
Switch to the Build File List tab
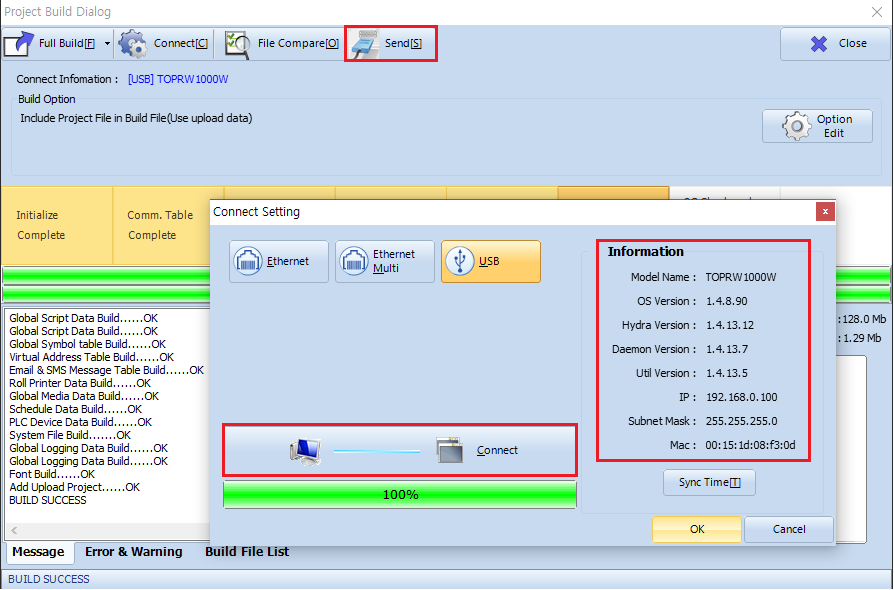(x=247, y=552)
